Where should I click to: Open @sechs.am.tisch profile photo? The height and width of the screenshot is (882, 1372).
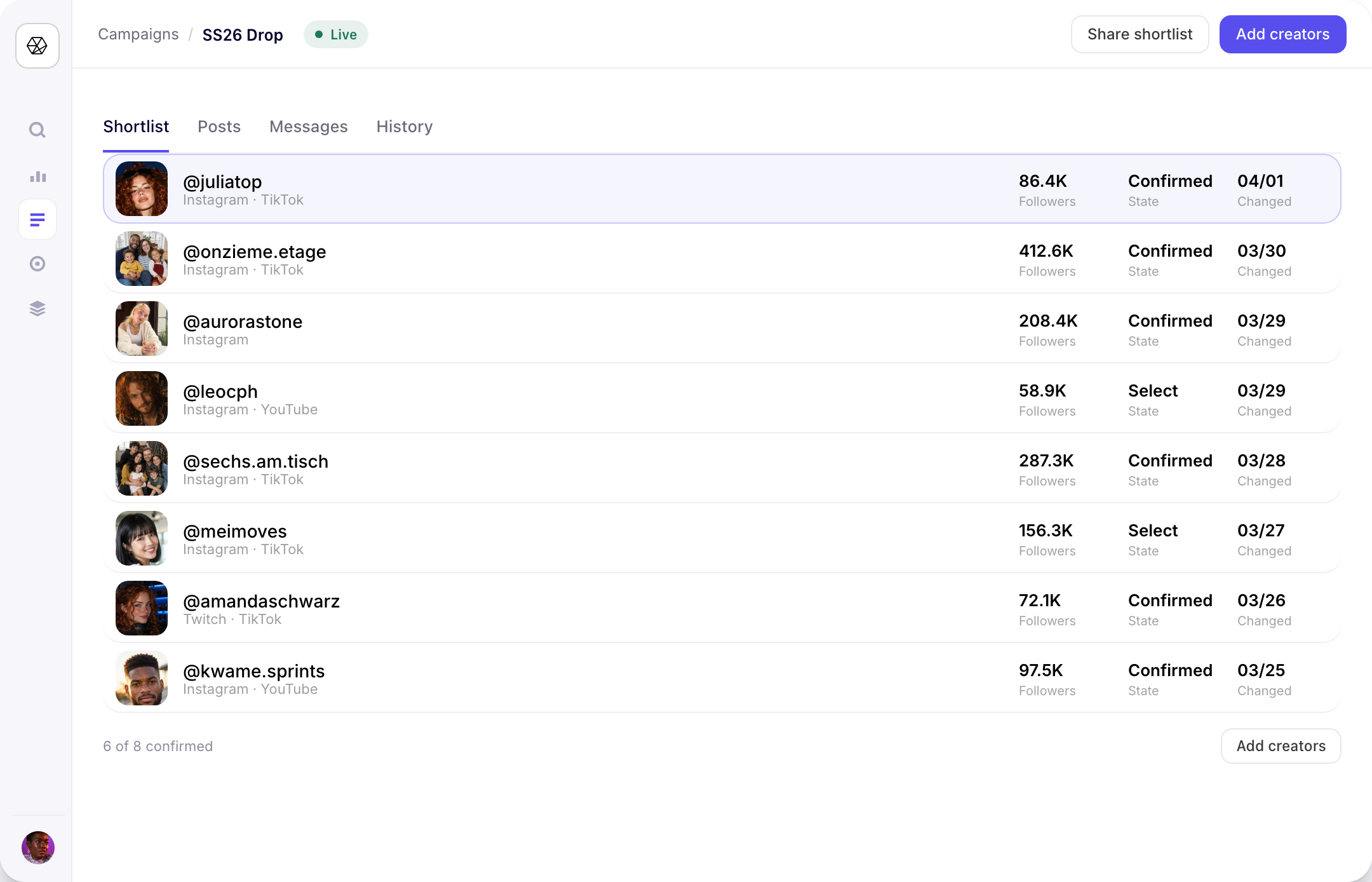point(142,468)
